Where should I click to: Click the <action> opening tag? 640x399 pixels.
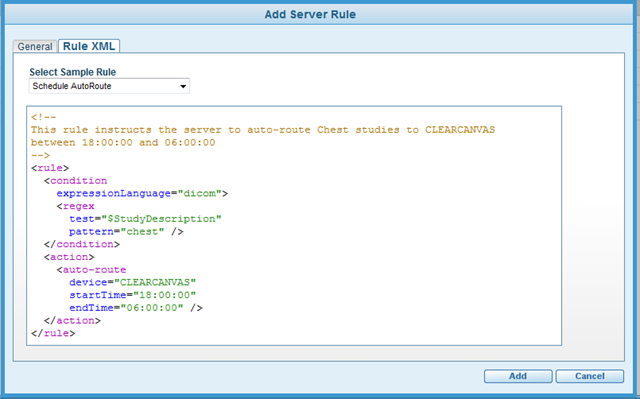tap(69, 257)
